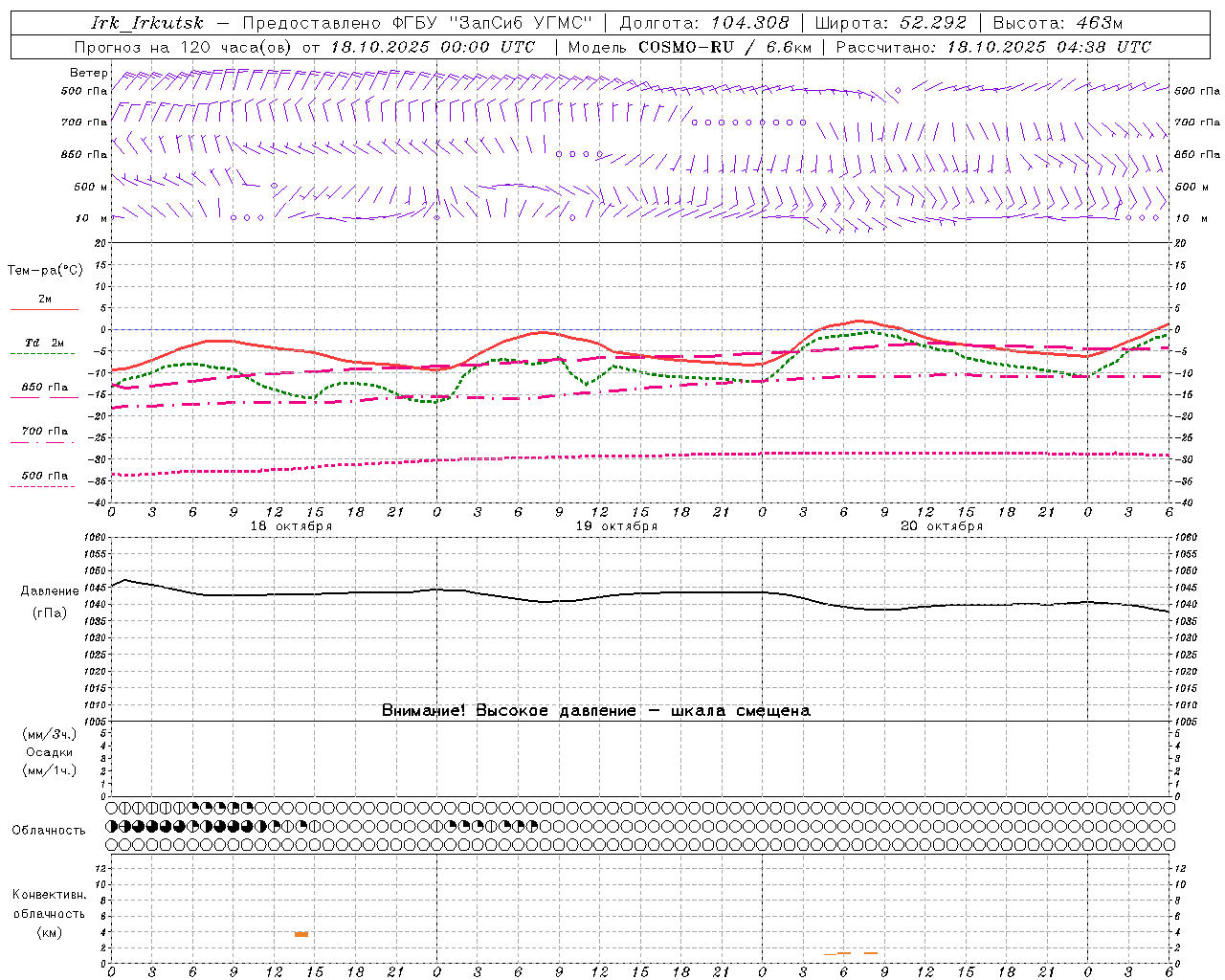Click the '(мм/3ч.)' precipitation unit label
Screen dimensions: 1225x980
coord(50,734)
